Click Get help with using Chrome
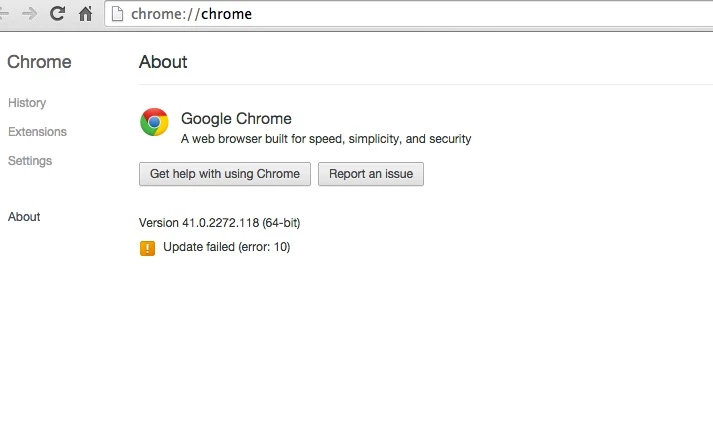The width and height of the screenshot is (713, 436). point(225,174)
